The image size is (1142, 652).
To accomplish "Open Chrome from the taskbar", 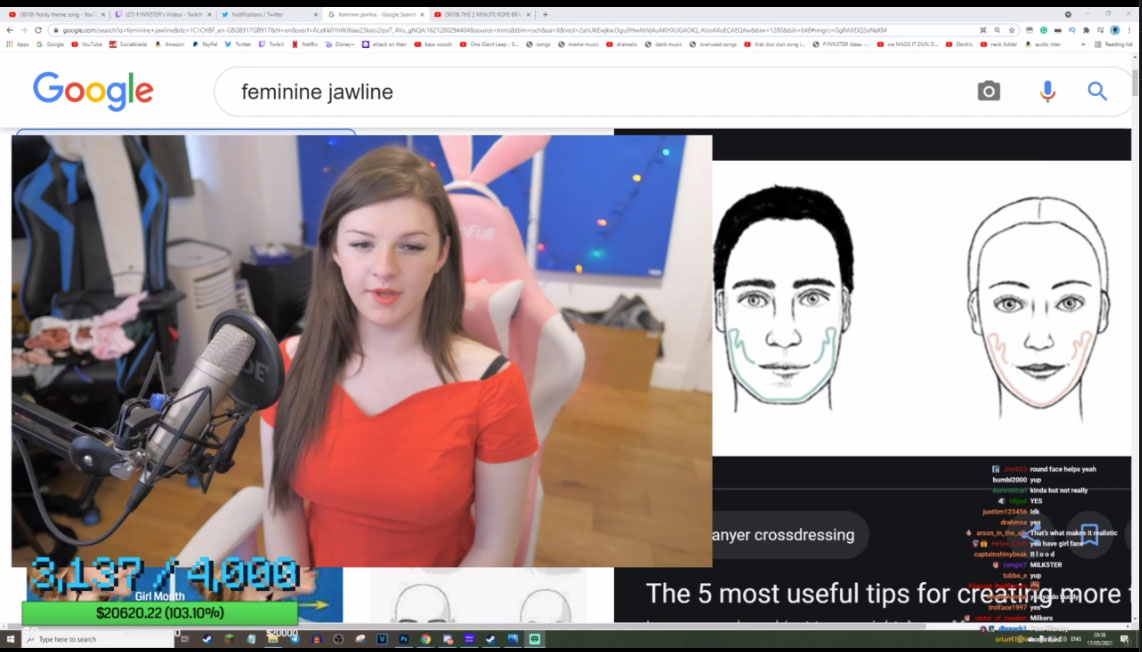I will 425,639.
